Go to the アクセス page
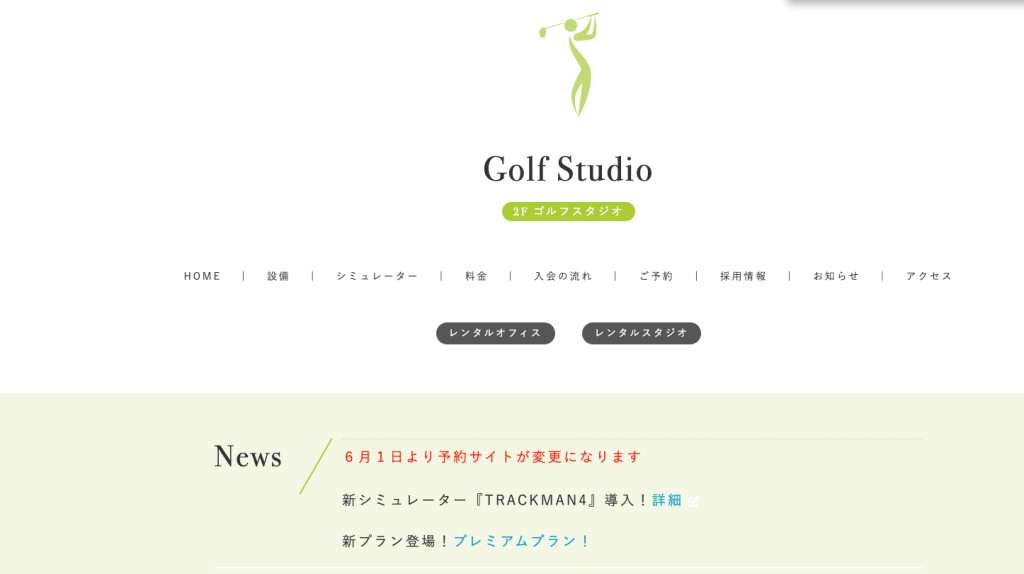The height and width of the screenshot is (574, 1024). (x=929, y=276)
